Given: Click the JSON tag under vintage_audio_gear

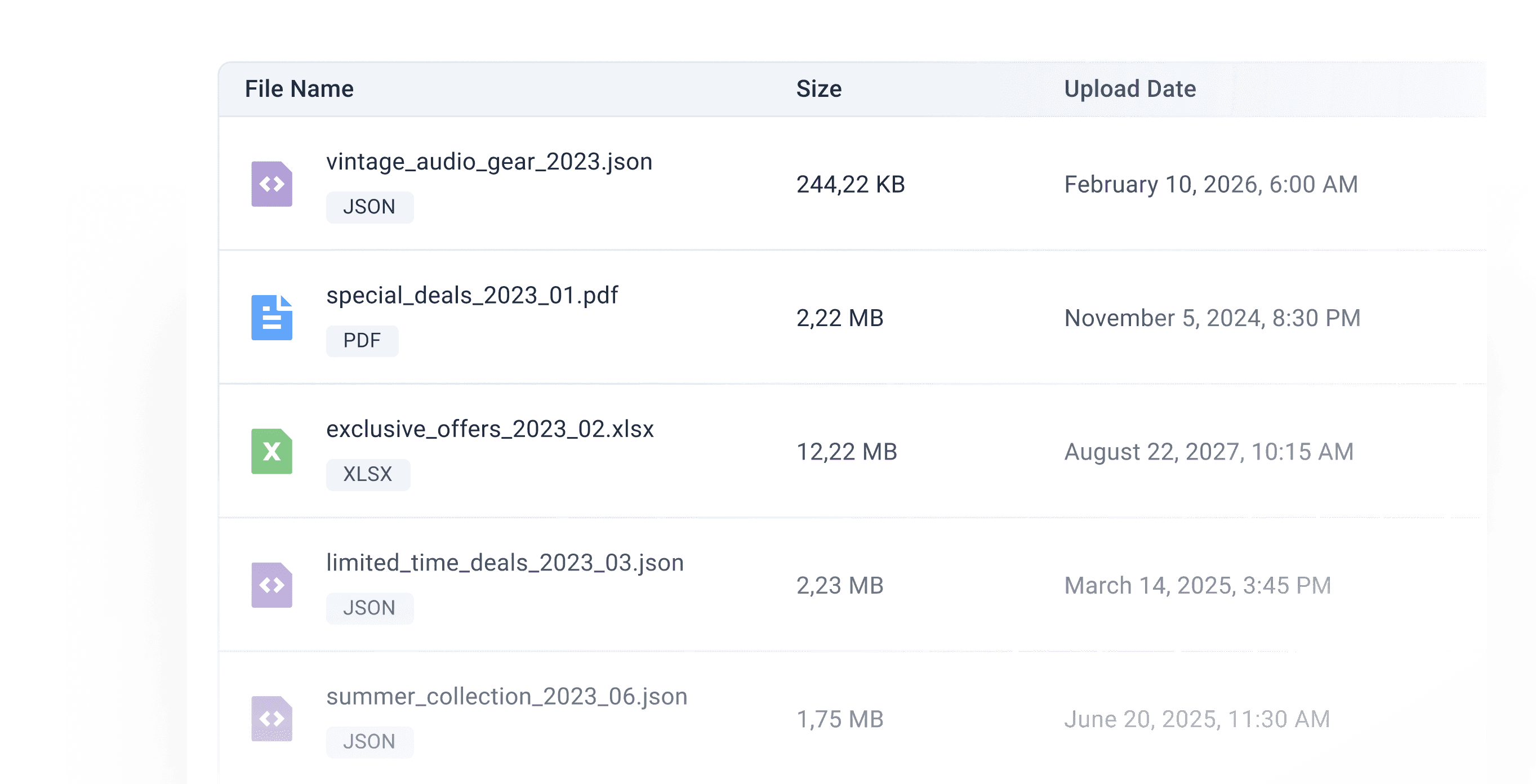Looking at the screenshot, I should (369, 207).
